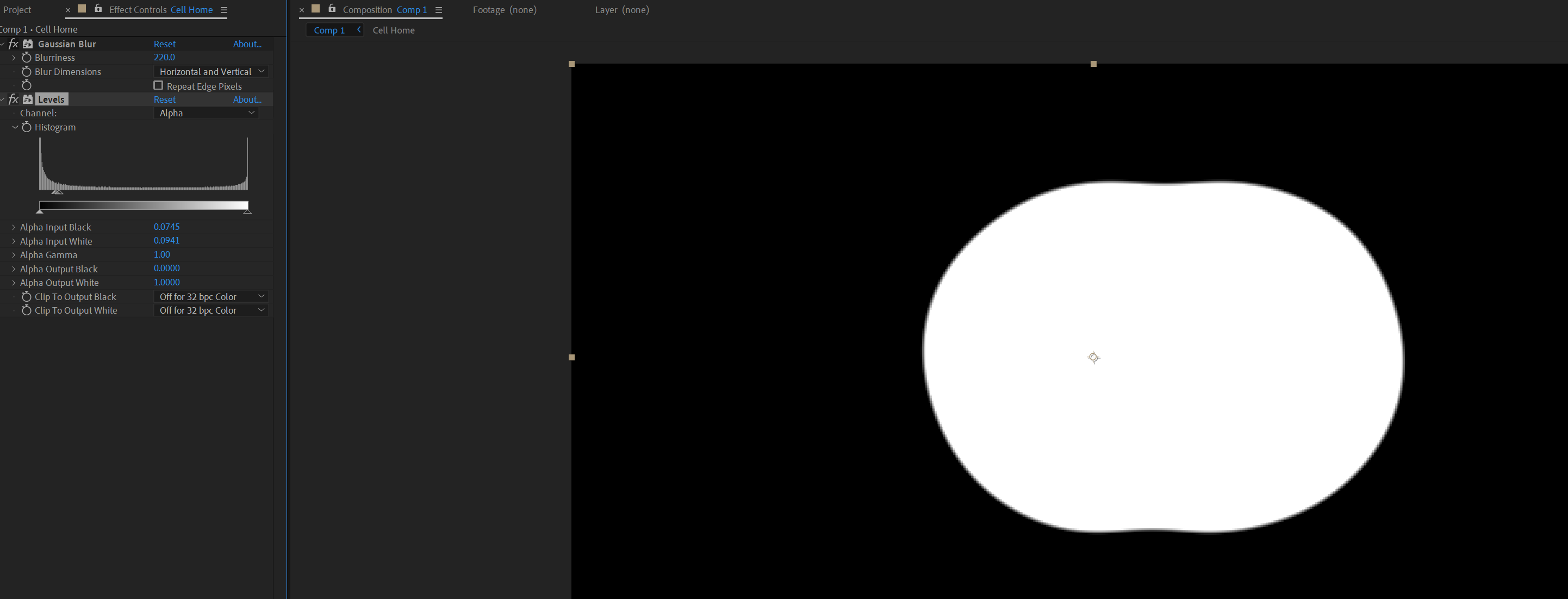Open the Composition panel hamburger menu
This screenshot has width=1568, height=599.
click(x=438, y=10)
